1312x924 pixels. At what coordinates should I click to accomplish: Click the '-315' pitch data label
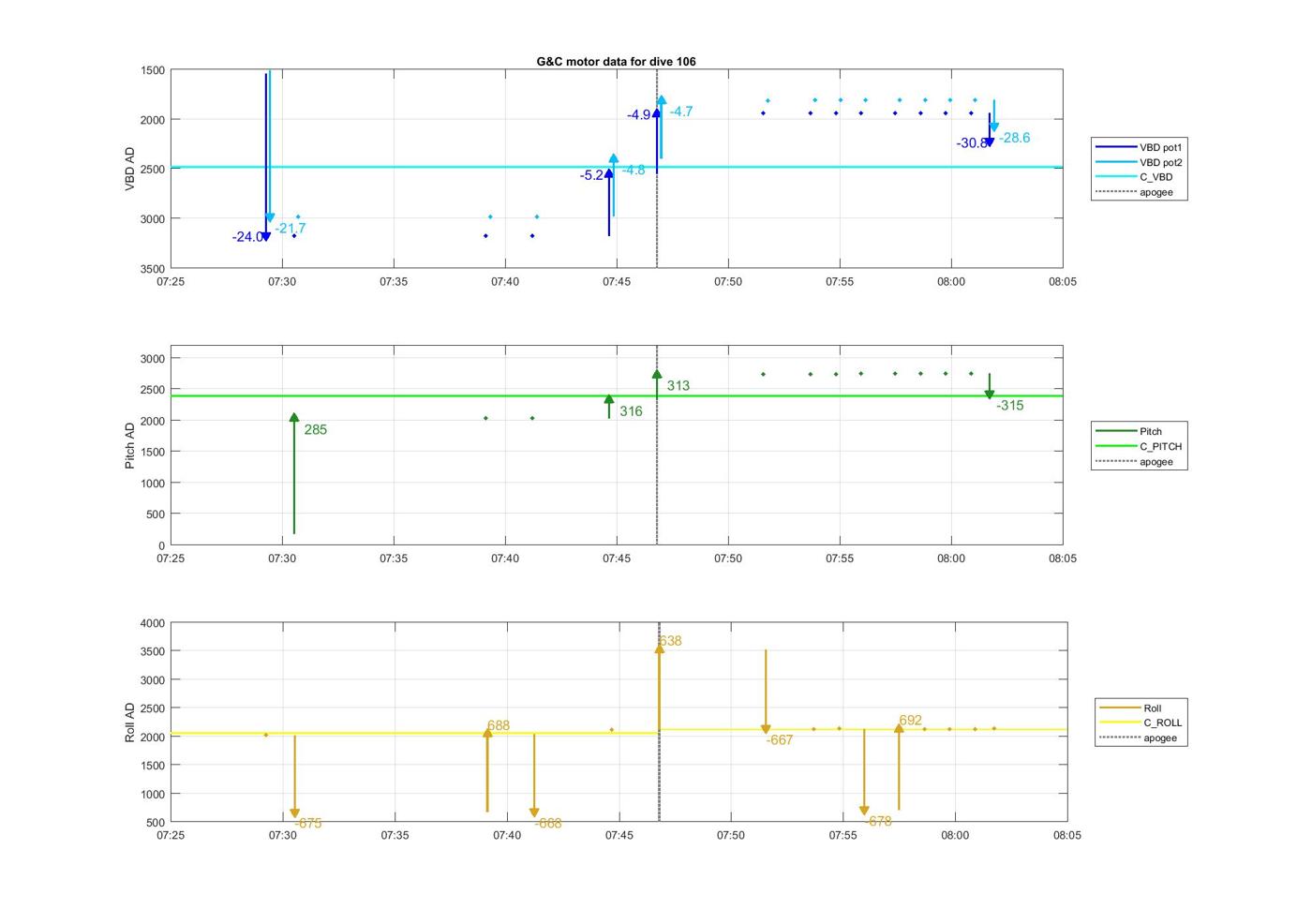(1010, 406)
